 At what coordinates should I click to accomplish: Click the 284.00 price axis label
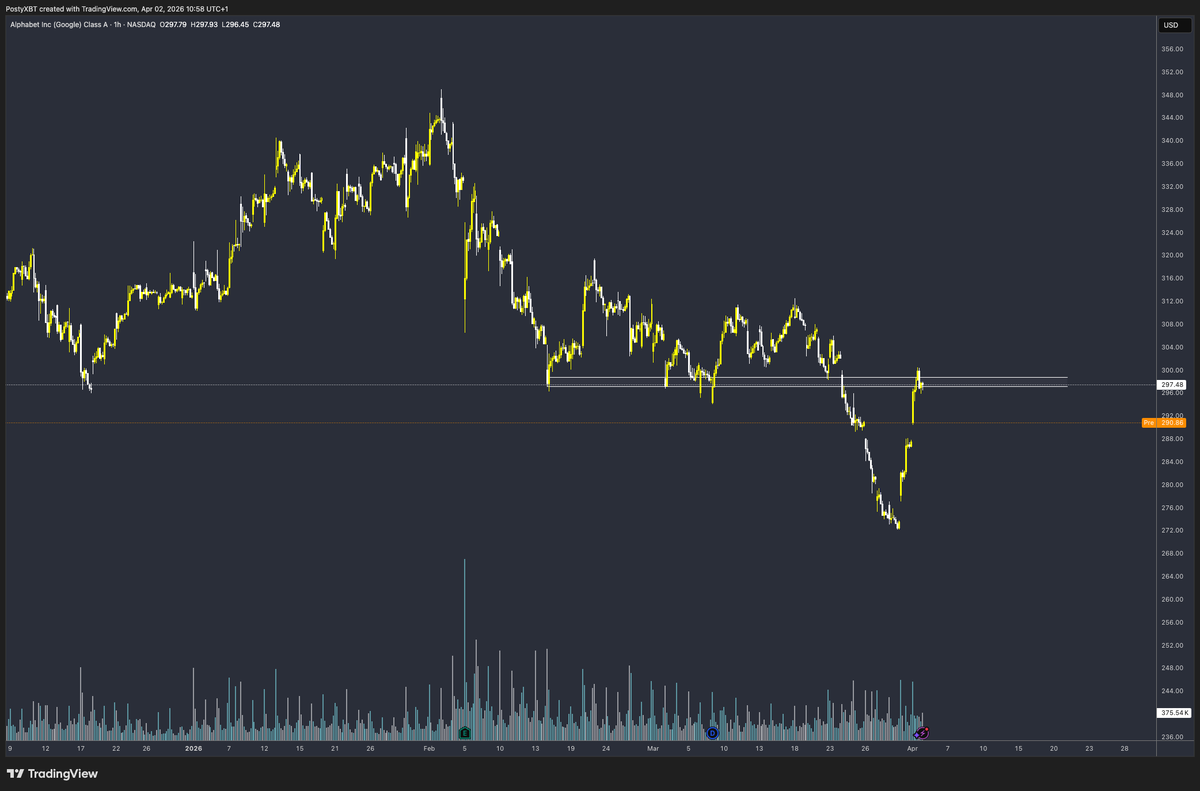pyautogui.click(x=1172, y=462)
